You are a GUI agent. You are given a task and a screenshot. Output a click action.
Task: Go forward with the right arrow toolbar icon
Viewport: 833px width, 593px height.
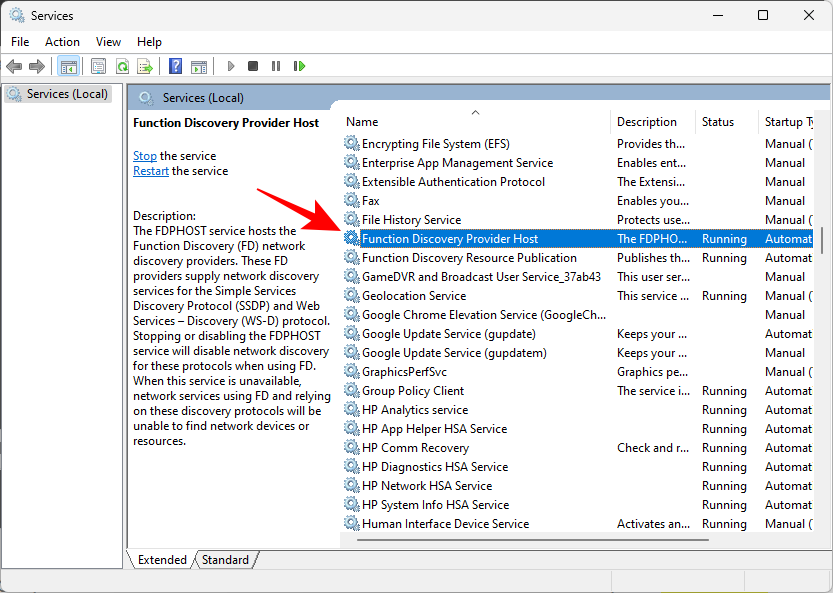37,66
